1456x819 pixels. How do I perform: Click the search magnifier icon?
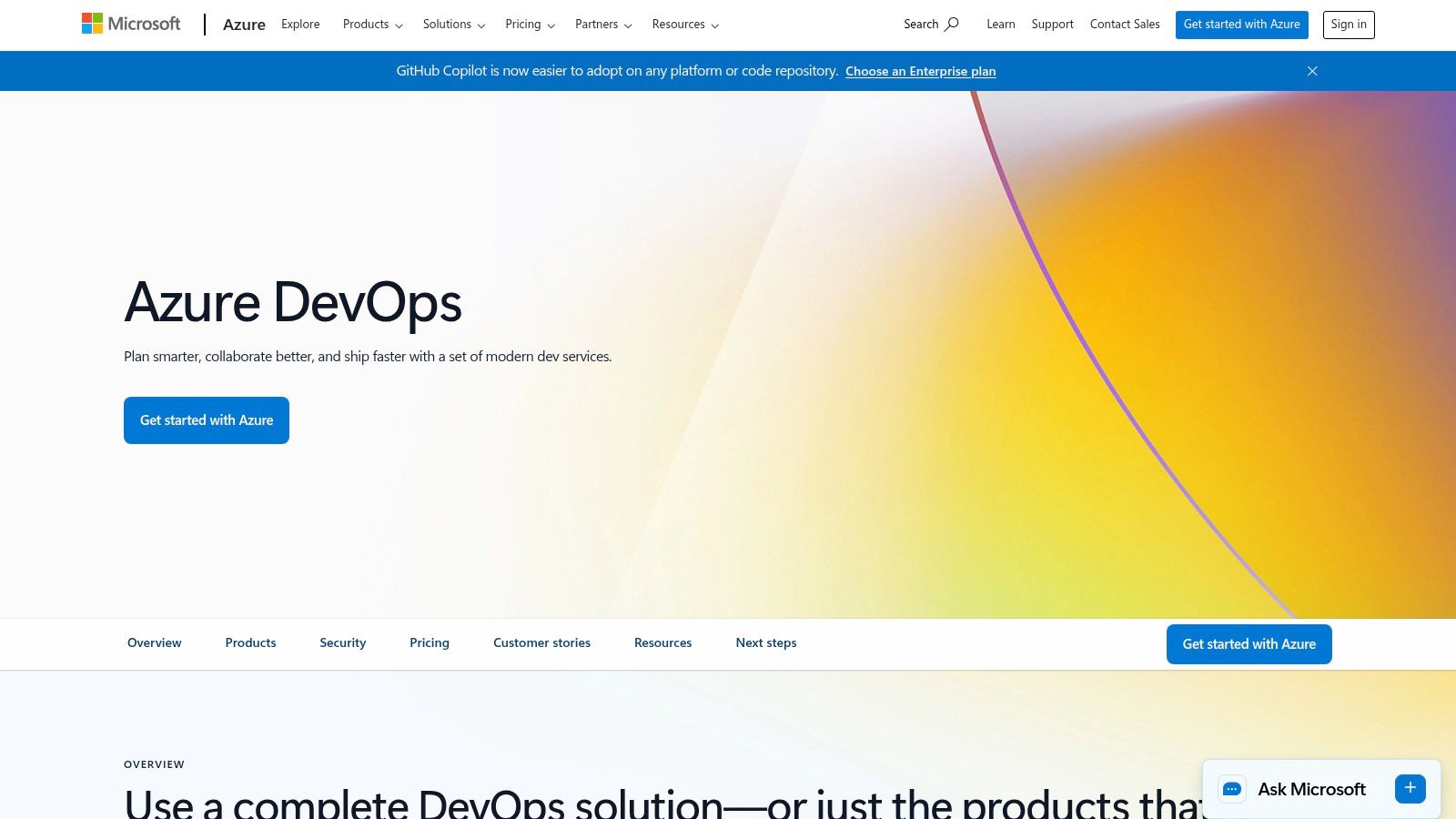[952, 25]
